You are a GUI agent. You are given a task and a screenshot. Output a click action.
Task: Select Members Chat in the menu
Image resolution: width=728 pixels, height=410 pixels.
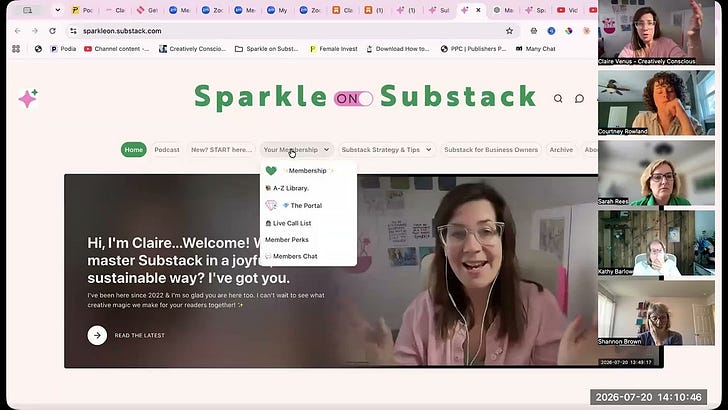(x=308, y=256)
